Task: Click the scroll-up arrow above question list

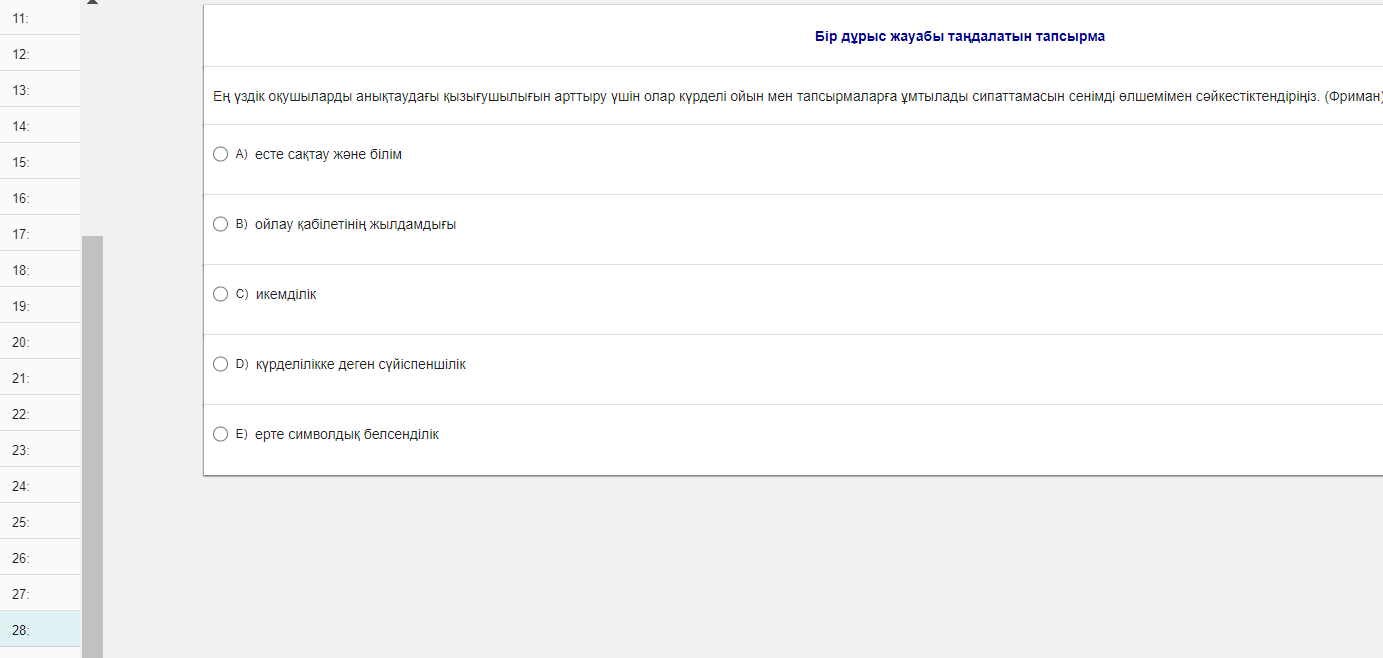Action: (x=92, y=3)
